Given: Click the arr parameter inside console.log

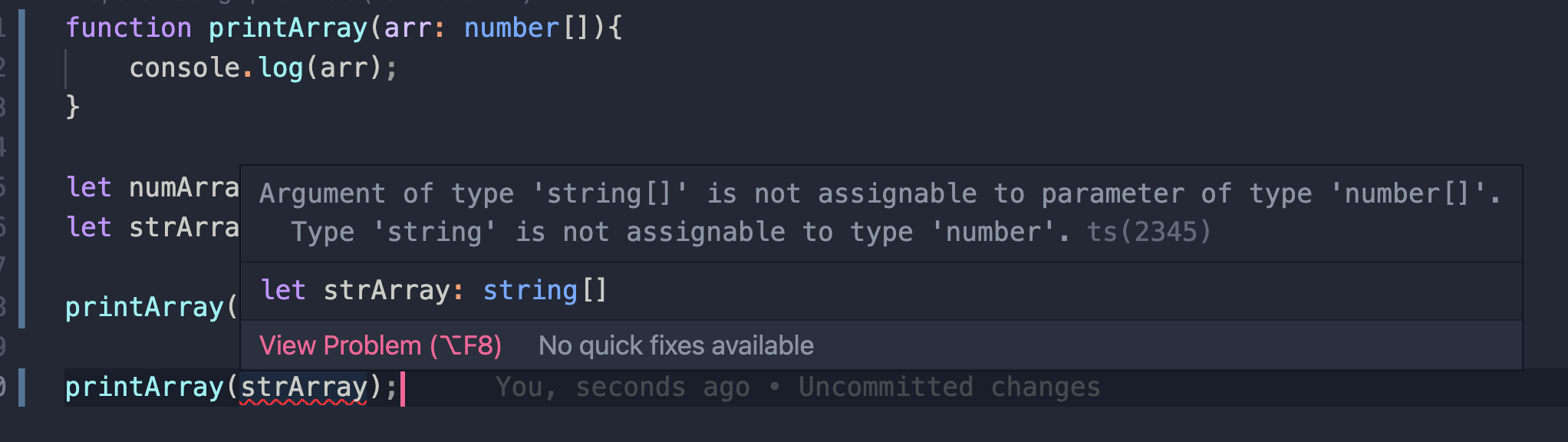Looking at the screenshot, I should coord(345,68).
